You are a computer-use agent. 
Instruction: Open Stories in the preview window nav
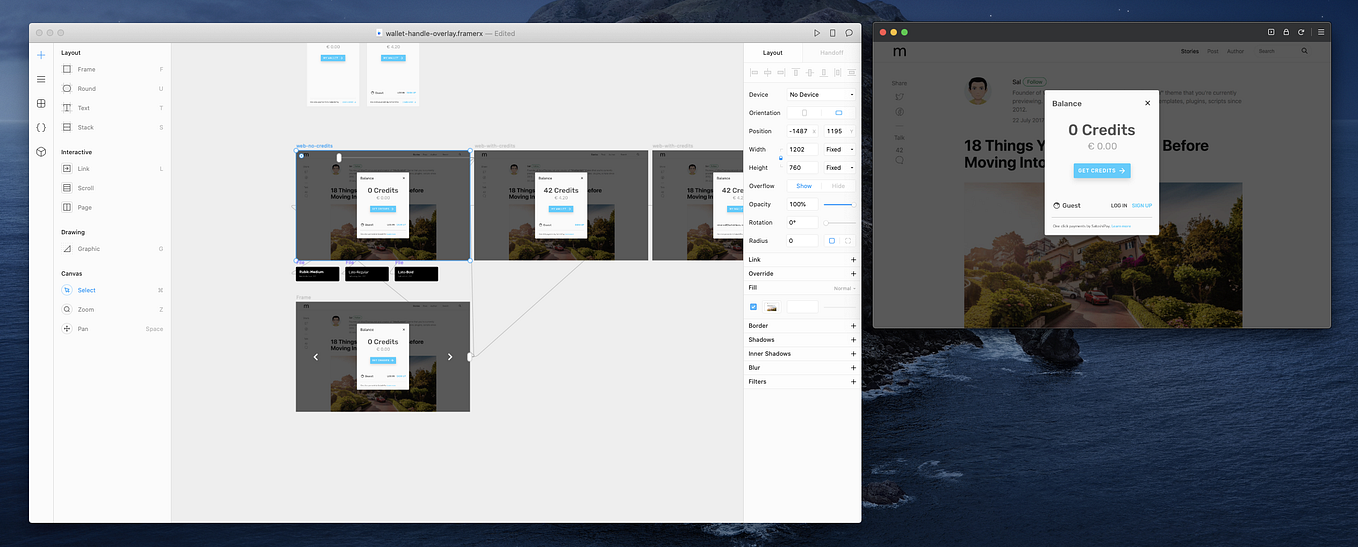click(1189, 51)
